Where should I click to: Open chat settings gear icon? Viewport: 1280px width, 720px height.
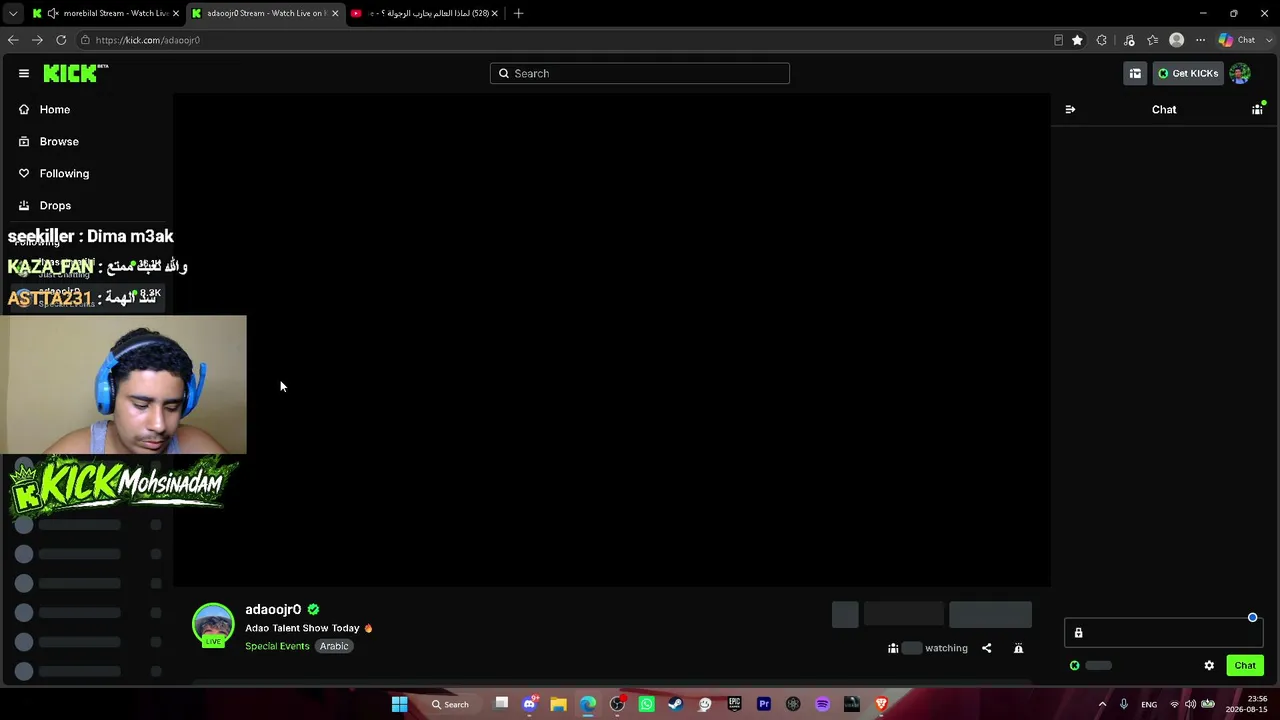(x=1209, y=665)
